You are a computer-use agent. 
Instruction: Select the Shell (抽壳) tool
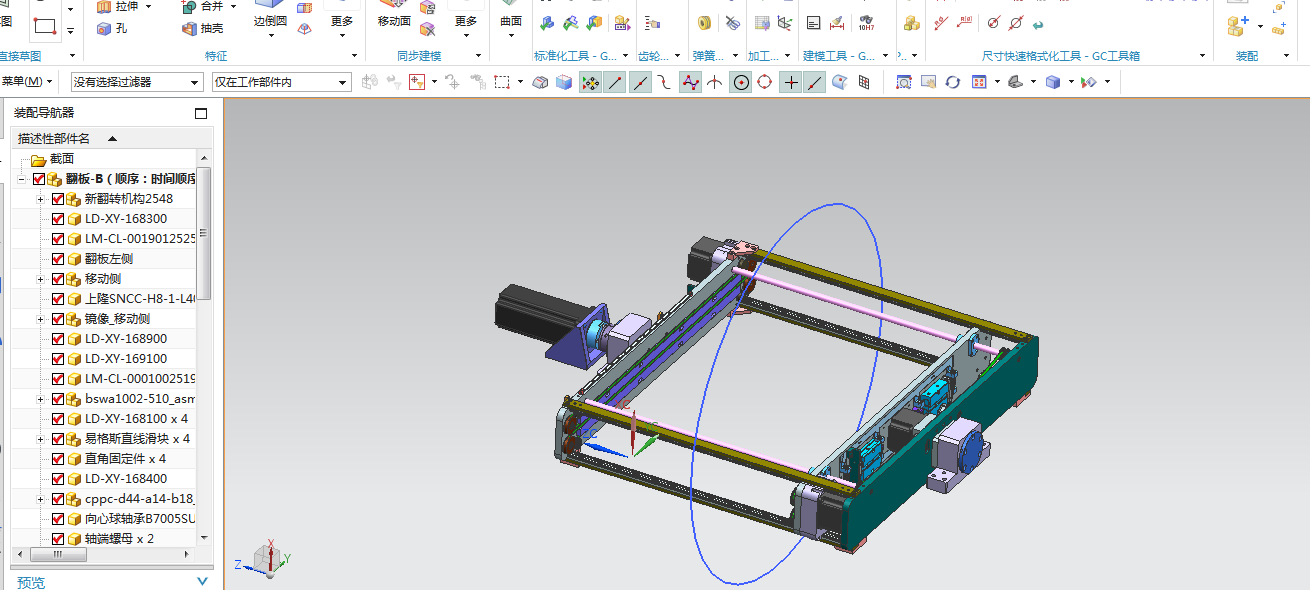pyautogui.click(x=203, y=28)
